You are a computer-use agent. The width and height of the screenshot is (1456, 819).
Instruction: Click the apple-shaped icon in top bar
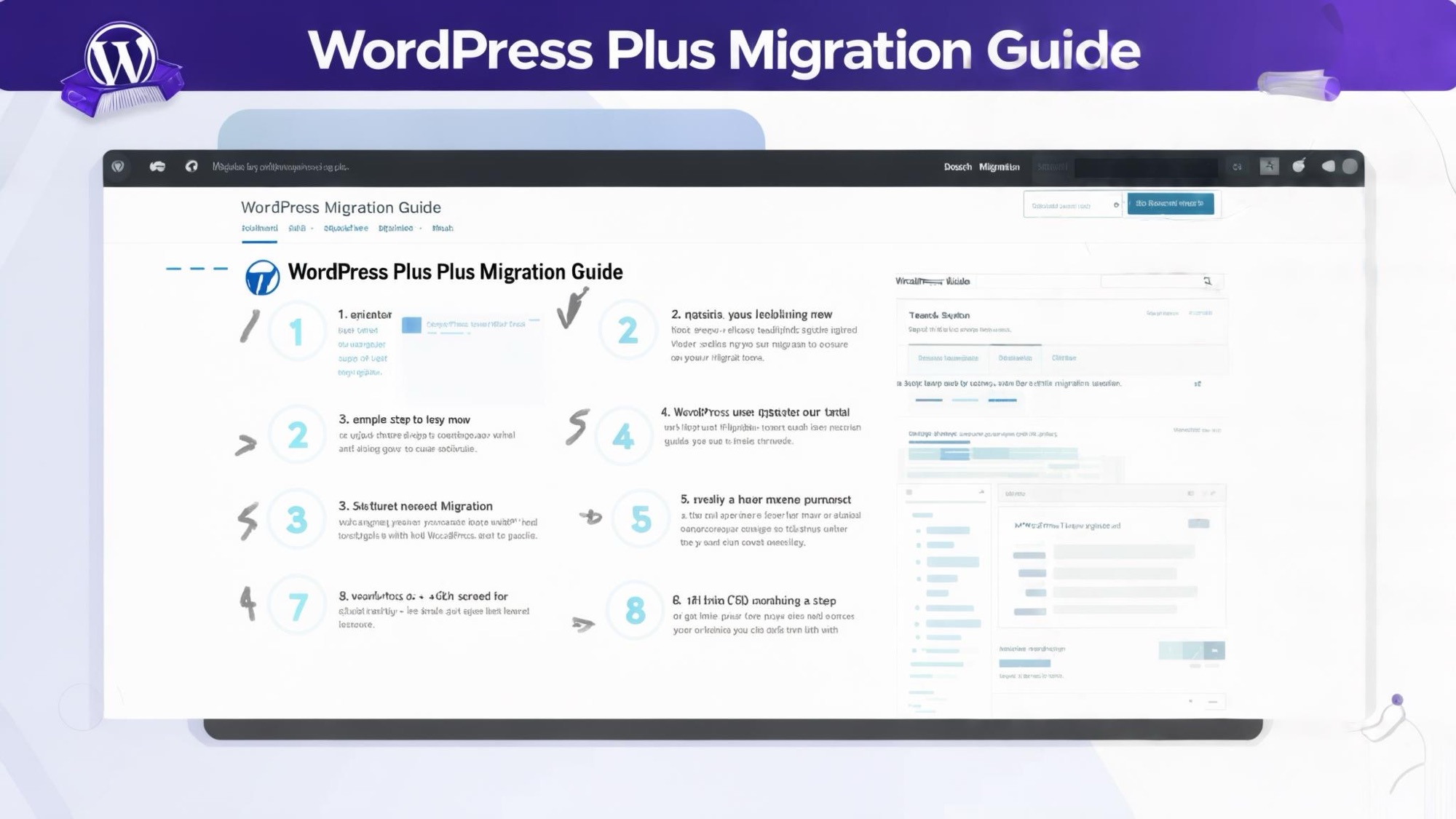click(1299, 167)
